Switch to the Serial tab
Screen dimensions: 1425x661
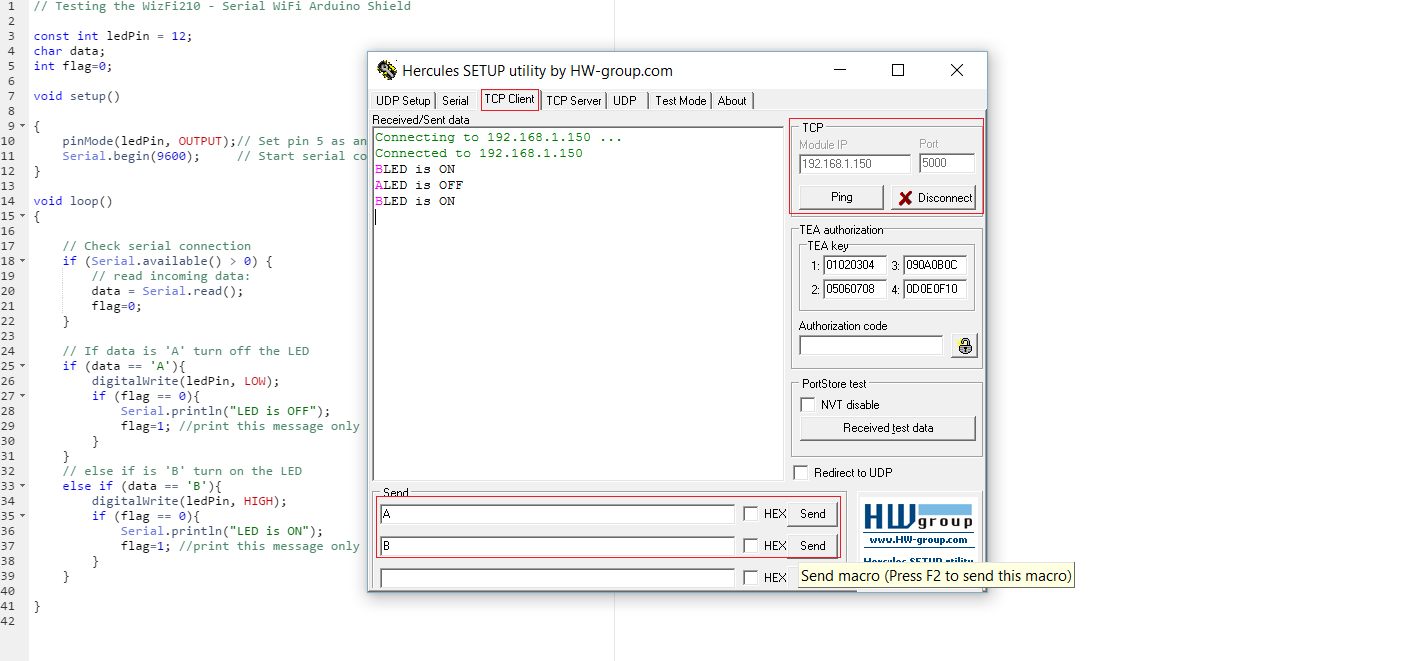click(455, 101)
